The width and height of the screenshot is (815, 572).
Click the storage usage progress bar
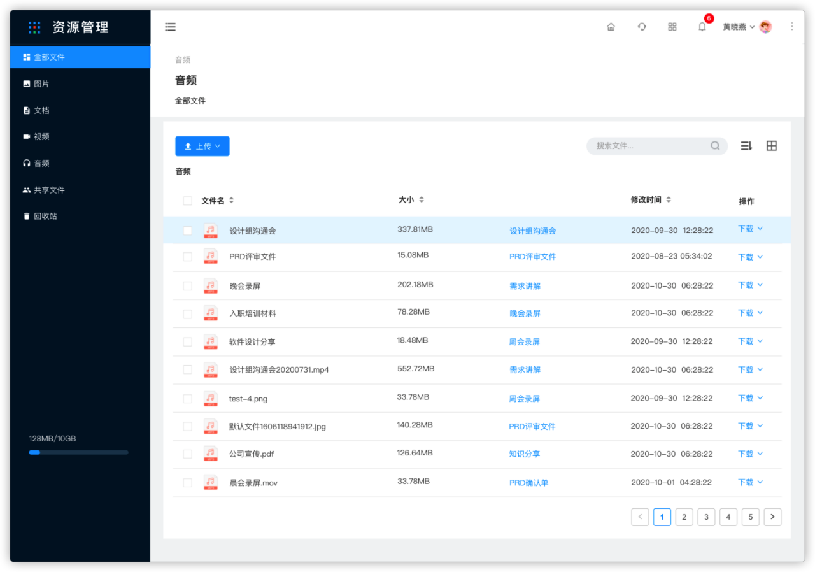(78, 452)
